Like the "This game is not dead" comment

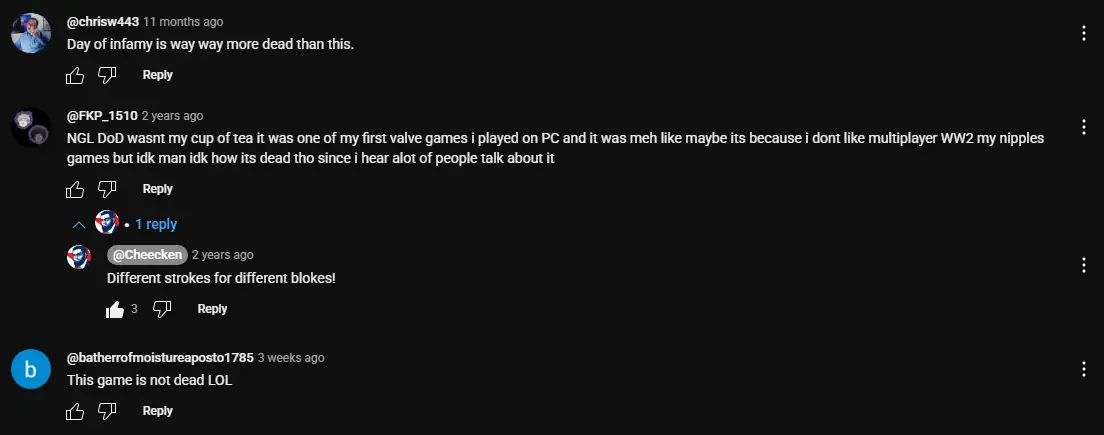pyautogui.click(x=75, y=411)
